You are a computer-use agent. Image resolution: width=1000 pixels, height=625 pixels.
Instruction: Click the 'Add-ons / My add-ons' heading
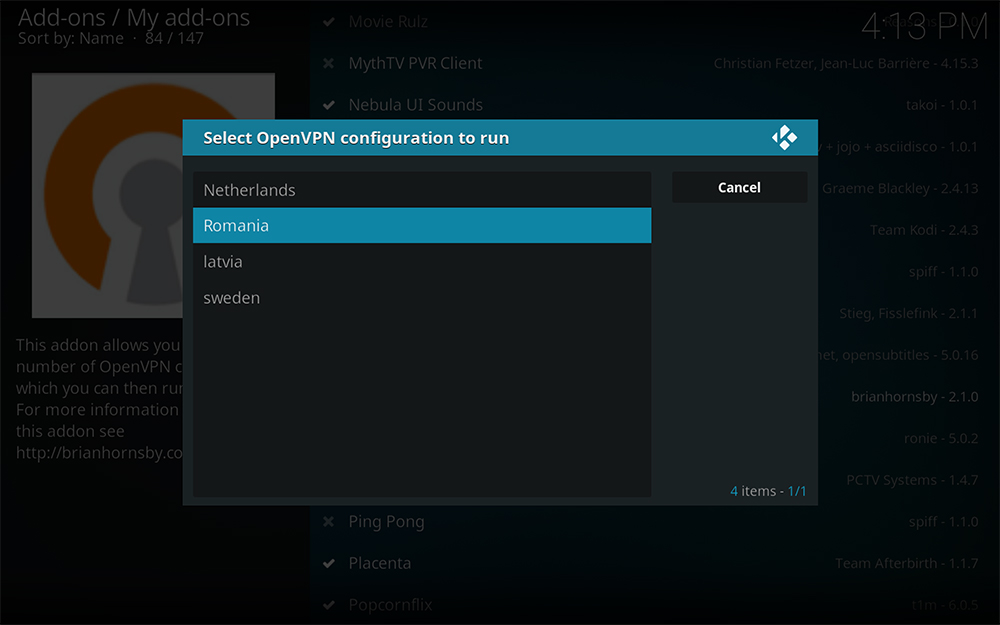(x=134, y=17)
